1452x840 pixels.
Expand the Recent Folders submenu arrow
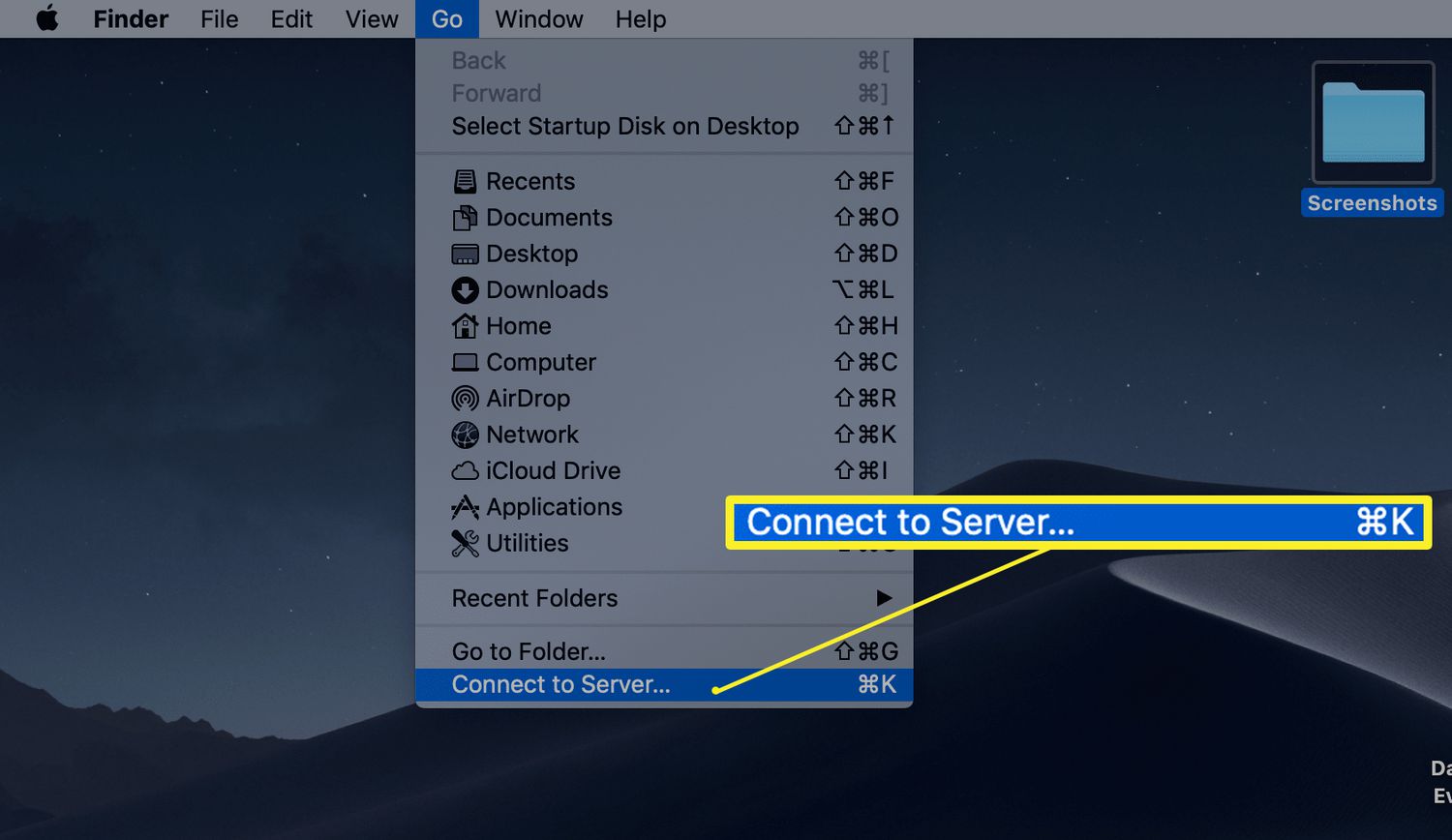click(x=883, y=598)
